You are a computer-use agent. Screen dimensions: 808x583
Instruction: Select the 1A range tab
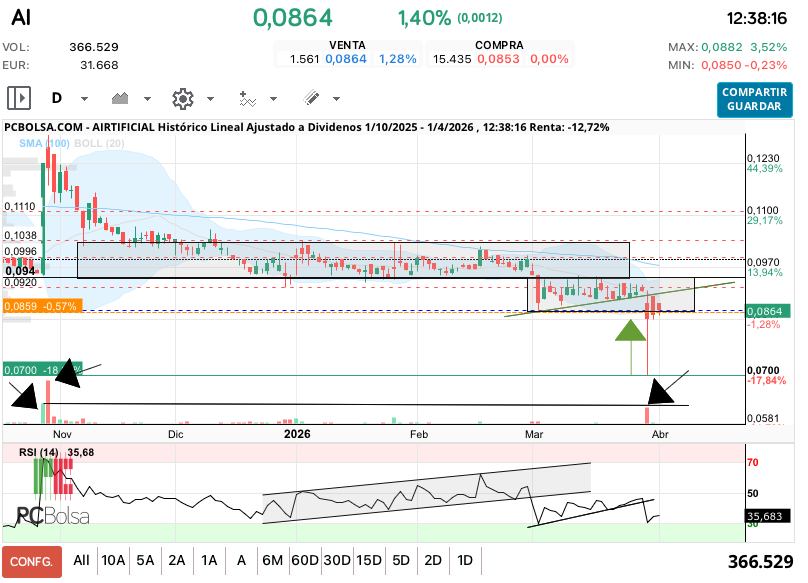click(x=209, y=561)
